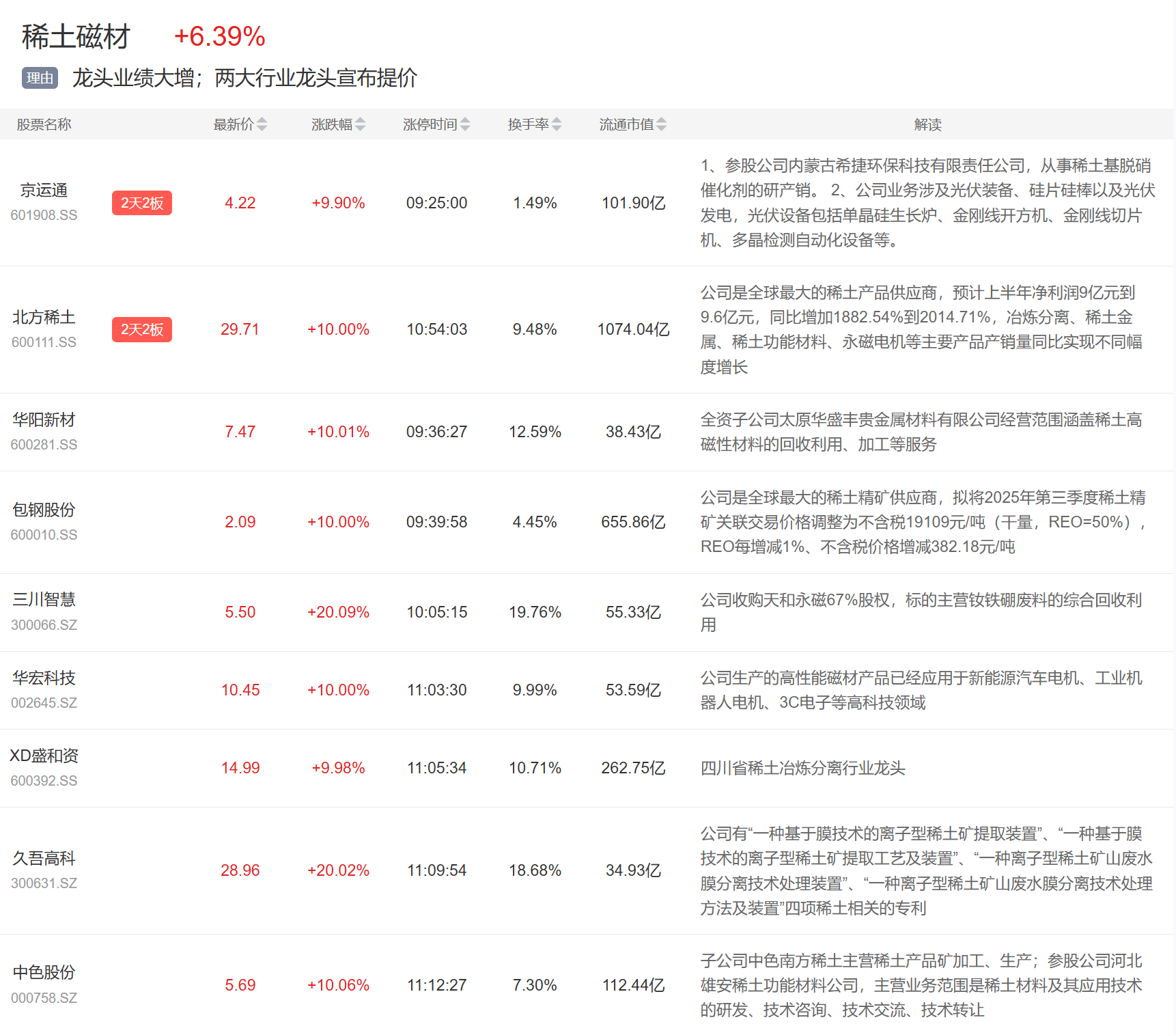Click 京运通 2天2板 tag
The image size is (1176, 1035).
tap(142, 203)
